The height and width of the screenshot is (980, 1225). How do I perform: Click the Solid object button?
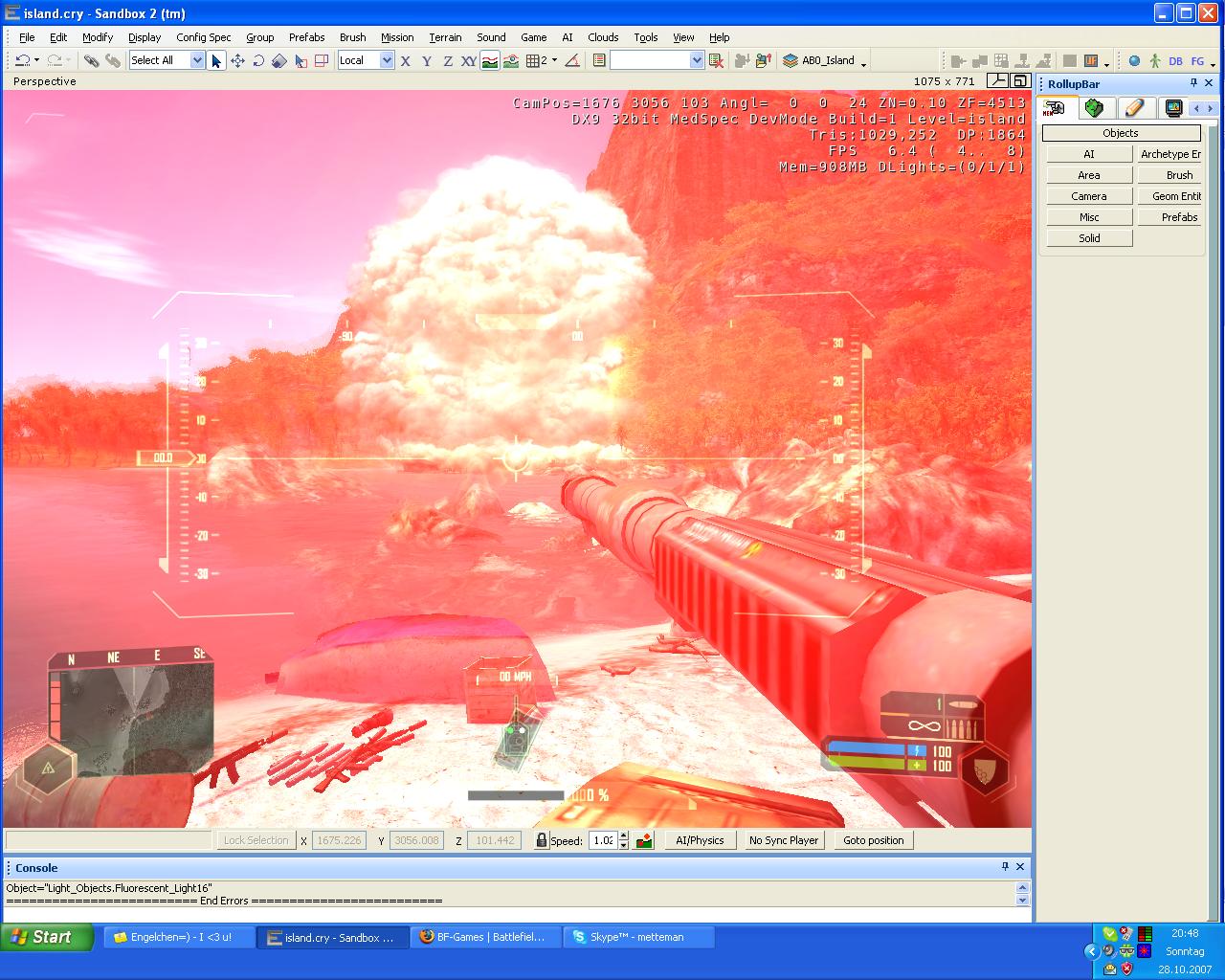(x=1089, y=238)
